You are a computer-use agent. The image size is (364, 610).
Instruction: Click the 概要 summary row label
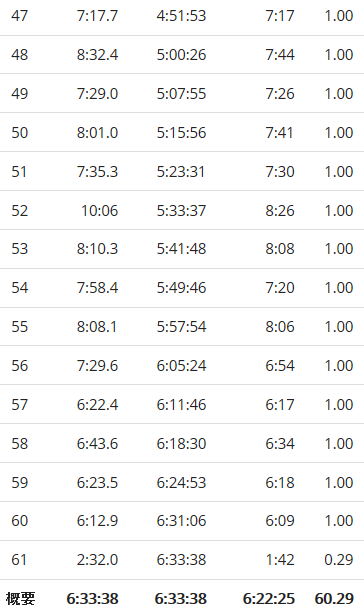(20, 598)
